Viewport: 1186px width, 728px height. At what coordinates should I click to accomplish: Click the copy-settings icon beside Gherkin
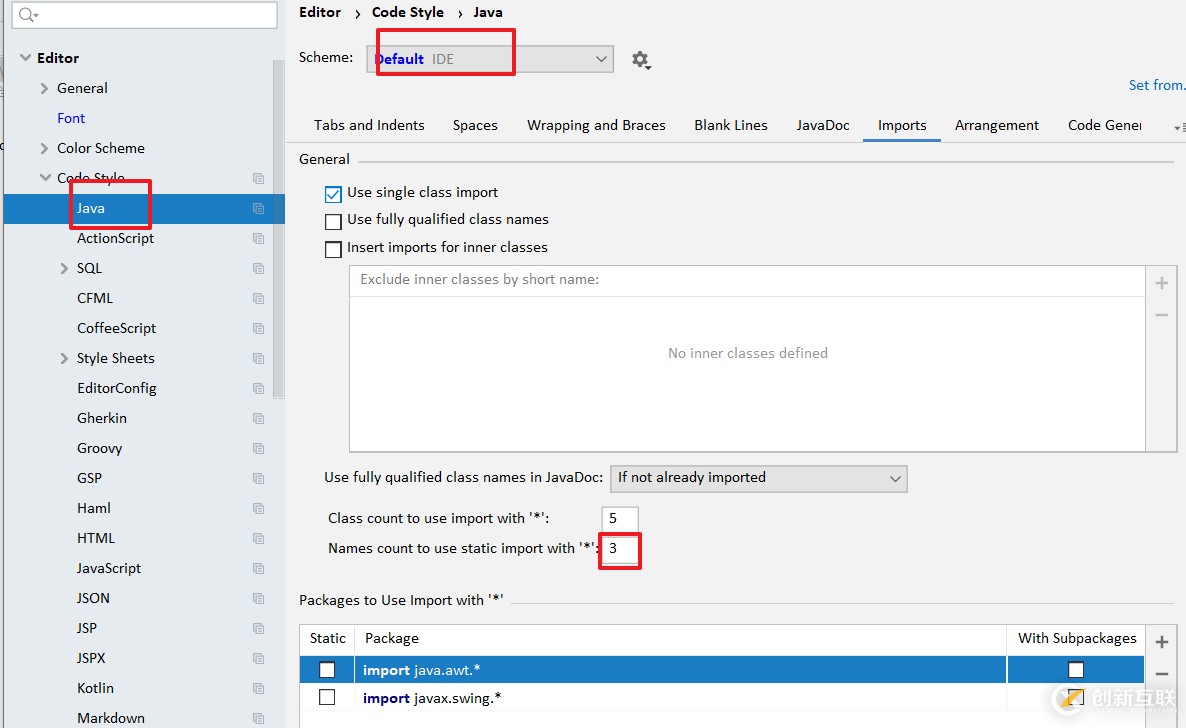(259, 418)
